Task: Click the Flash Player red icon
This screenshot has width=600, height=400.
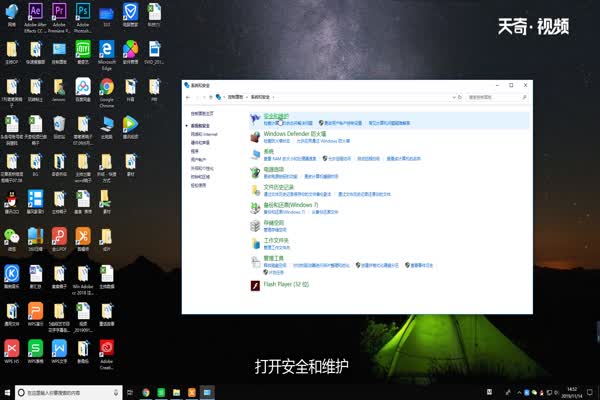Action: (255, 285)
